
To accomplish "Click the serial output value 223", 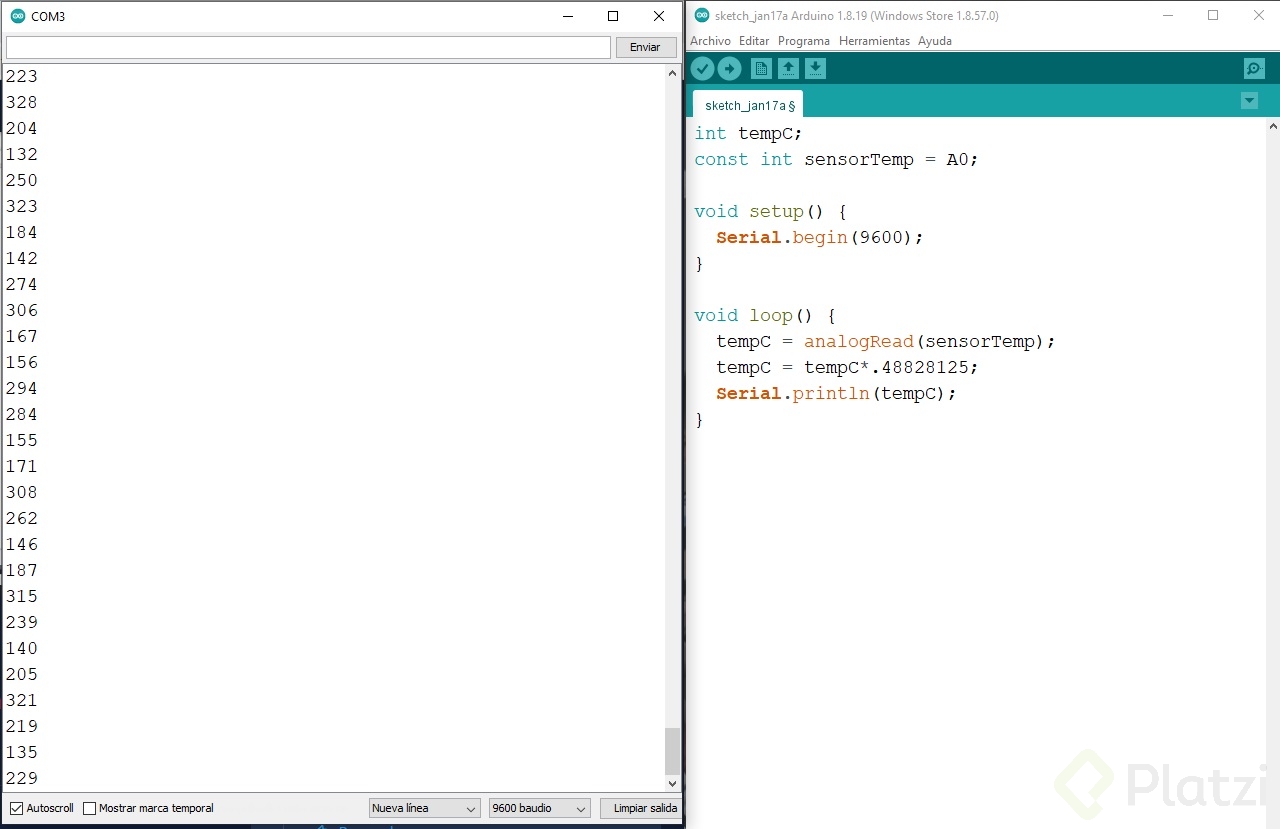I will (x=22, y=76).
